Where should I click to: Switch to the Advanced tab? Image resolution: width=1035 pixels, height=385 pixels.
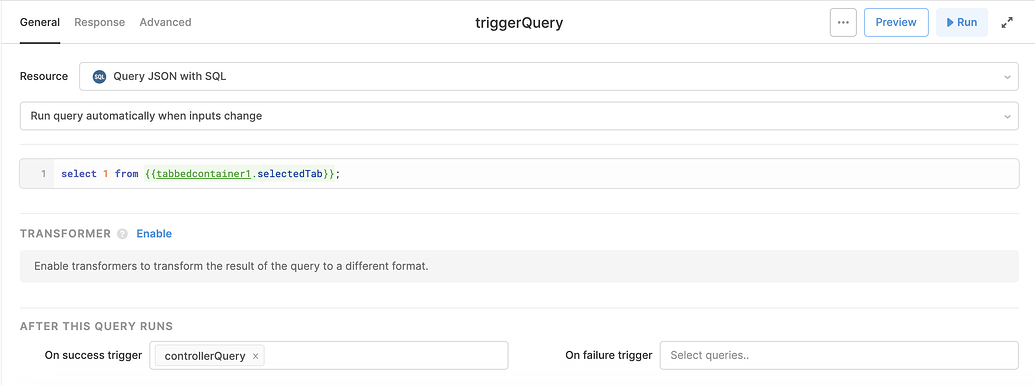pos(166,22)
